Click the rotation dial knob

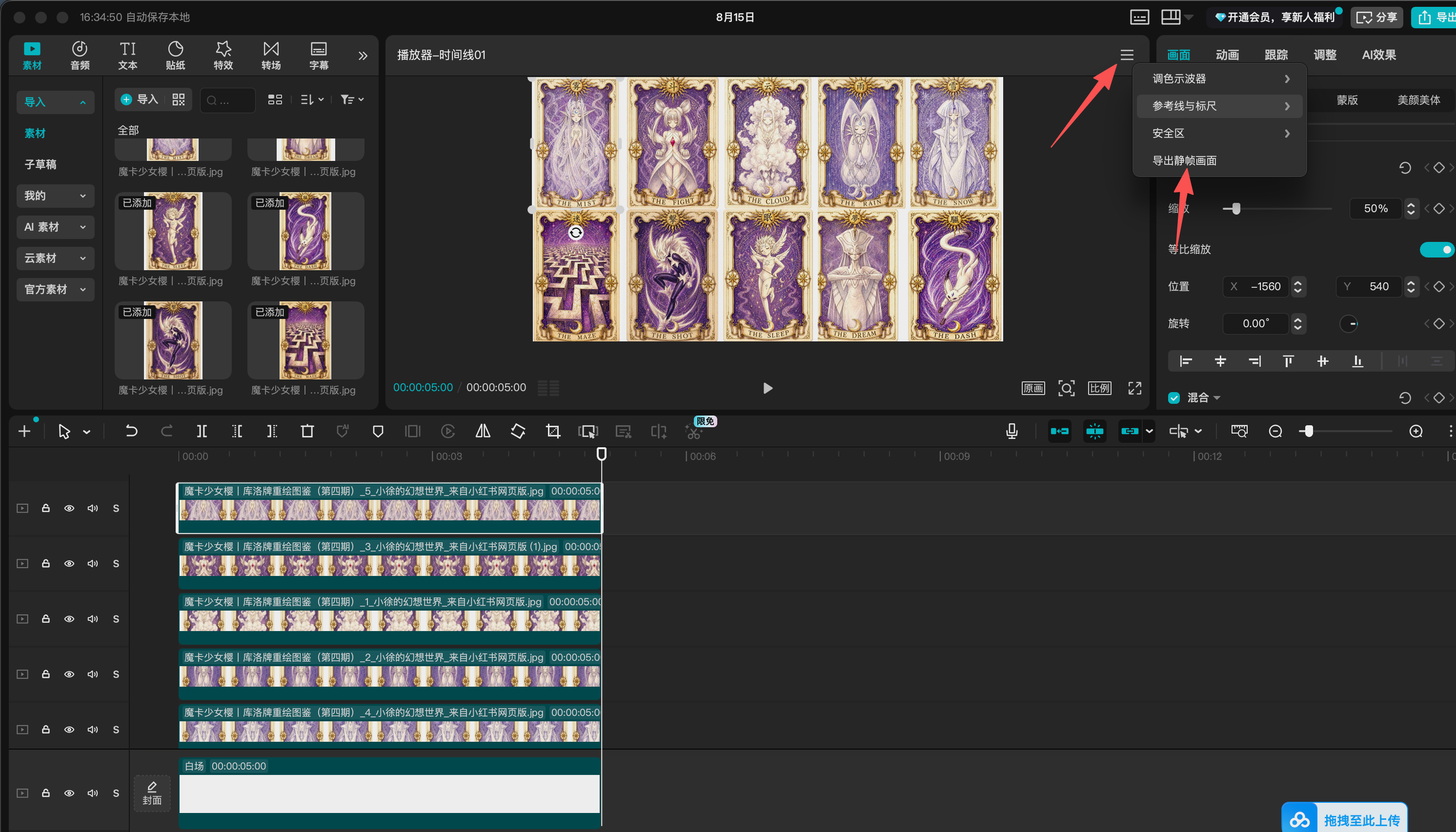1349,324
